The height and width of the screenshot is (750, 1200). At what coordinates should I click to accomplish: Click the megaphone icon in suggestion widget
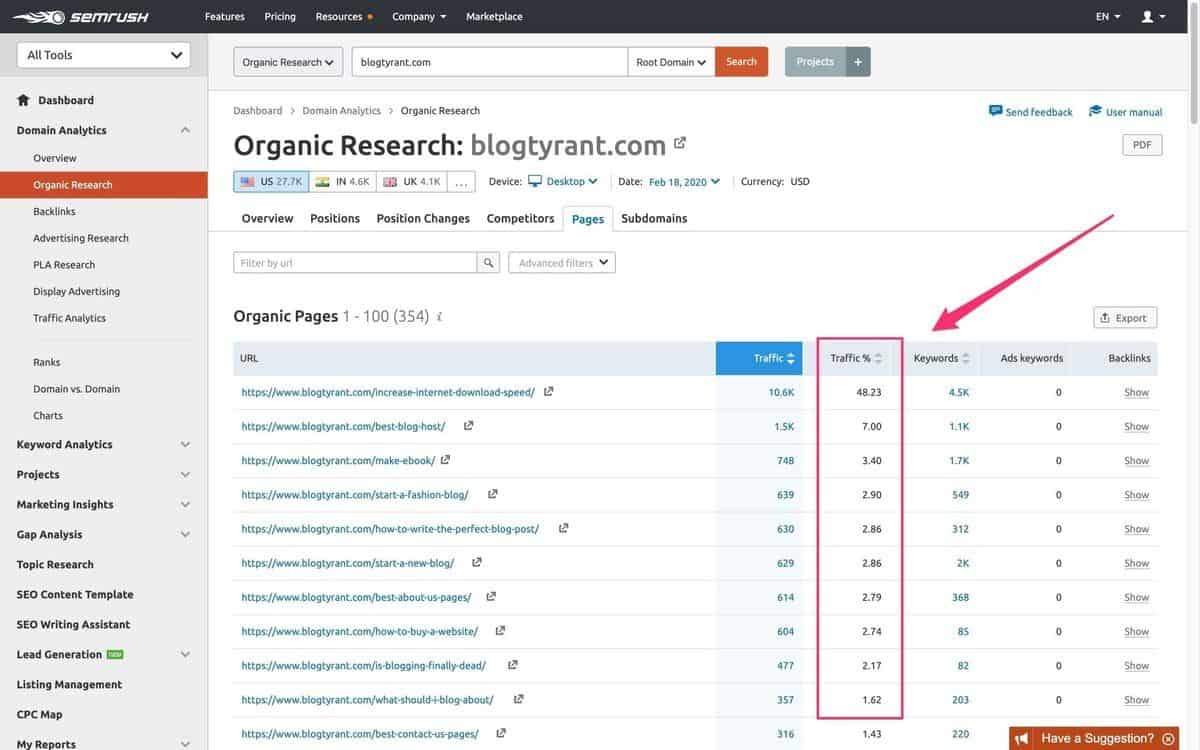coord(1022,739)
